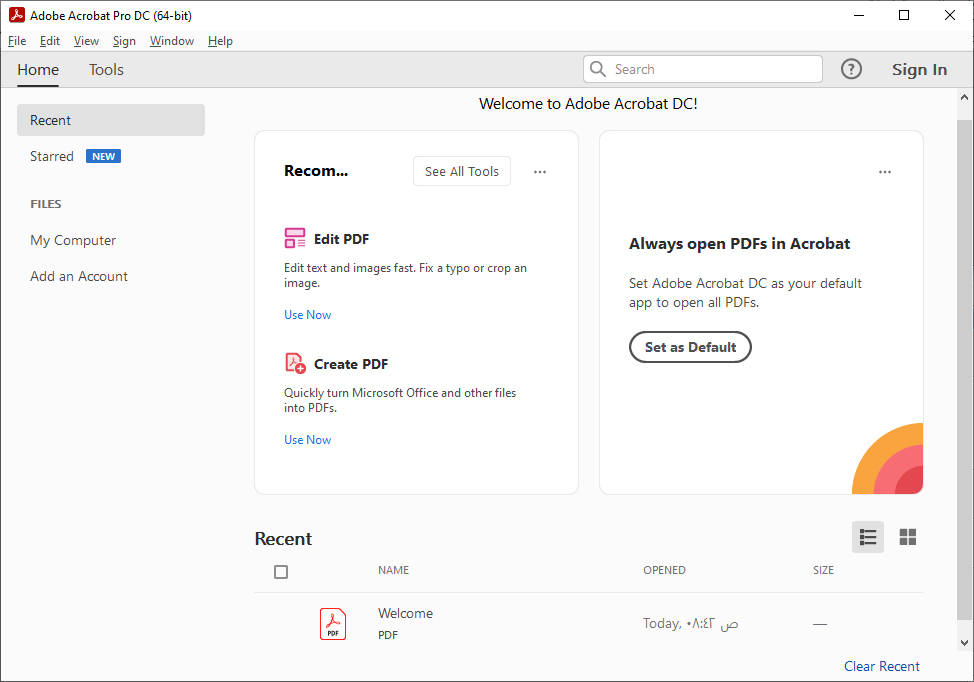Open Recommended tools card options menu

pyautogui.click(x=540, y=171)
